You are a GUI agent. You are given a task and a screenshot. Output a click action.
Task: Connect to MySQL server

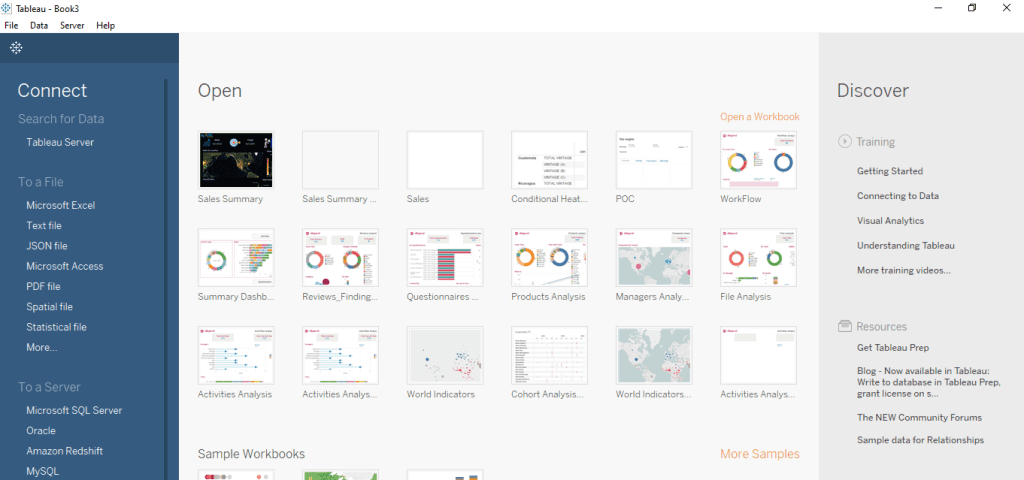coord(42,471)
